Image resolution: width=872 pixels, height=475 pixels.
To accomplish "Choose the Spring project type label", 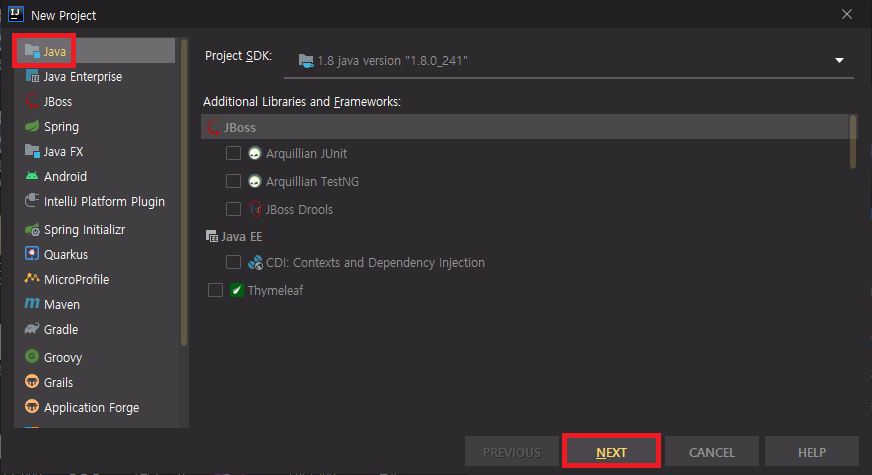I will click(62, 127).
